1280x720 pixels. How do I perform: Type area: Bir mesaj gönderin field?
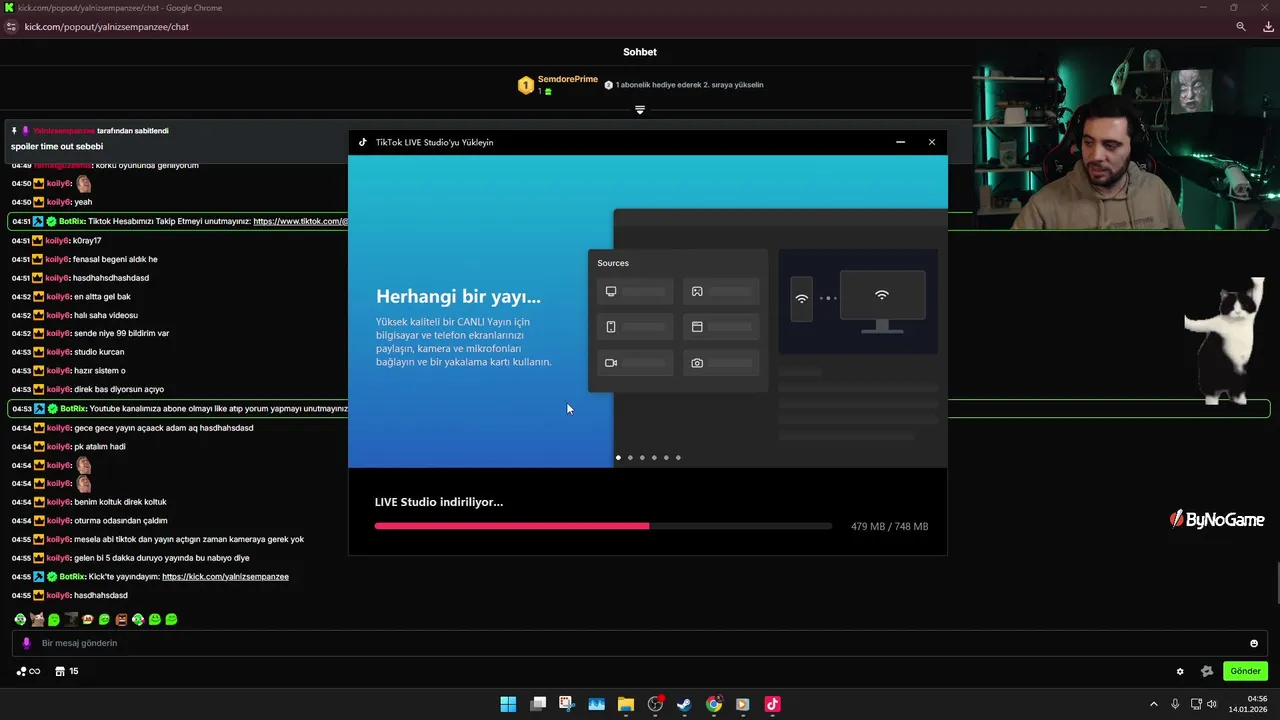[x=640, y=643]
